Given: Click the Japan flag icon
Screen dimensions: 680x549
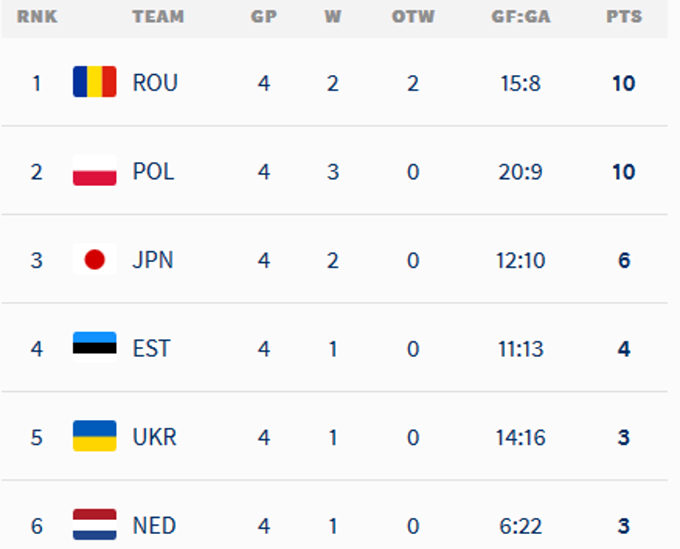Looking at the screenshot, I should click(x=94, y=260).
